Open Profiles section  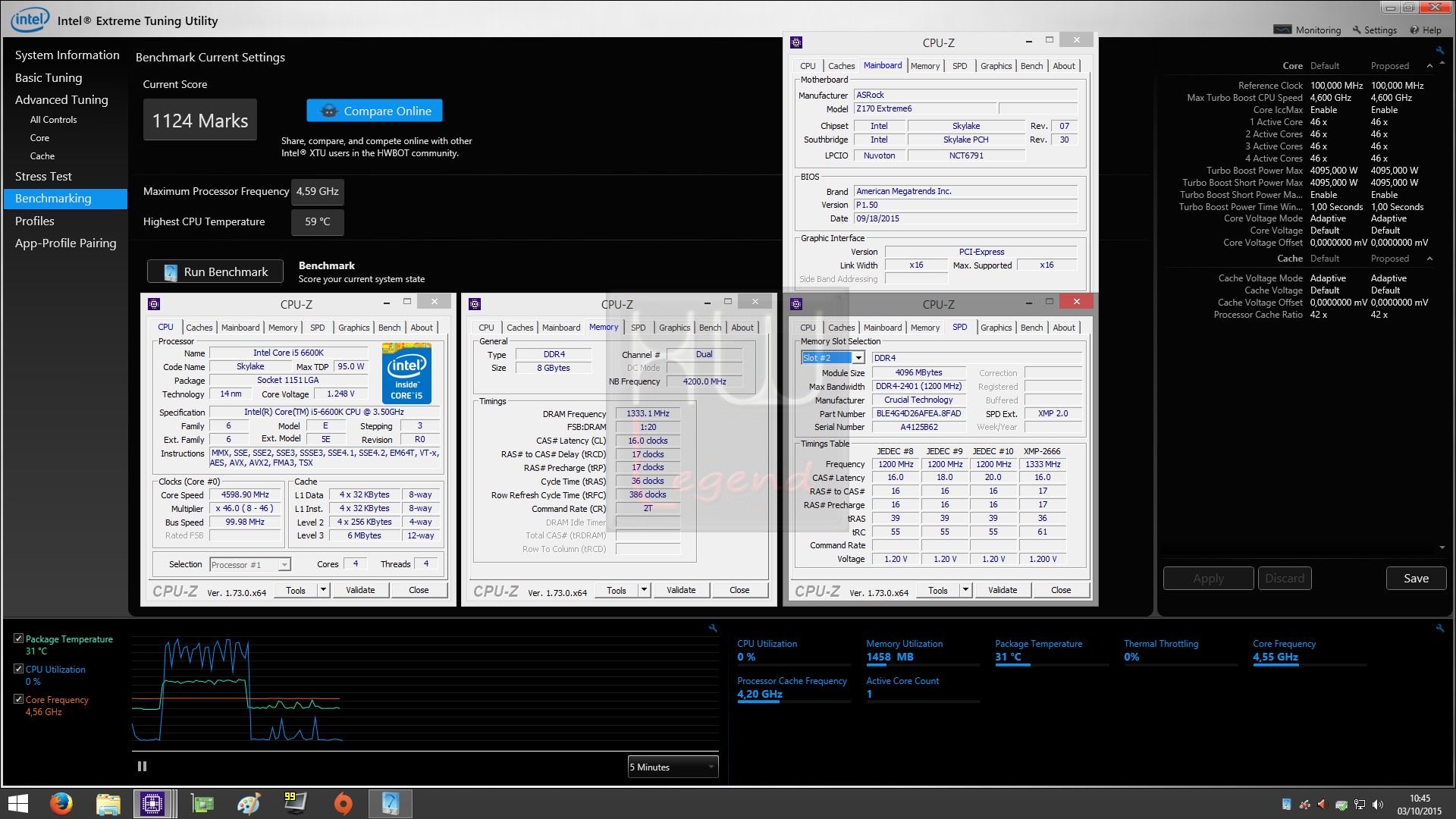pos(35,221)
